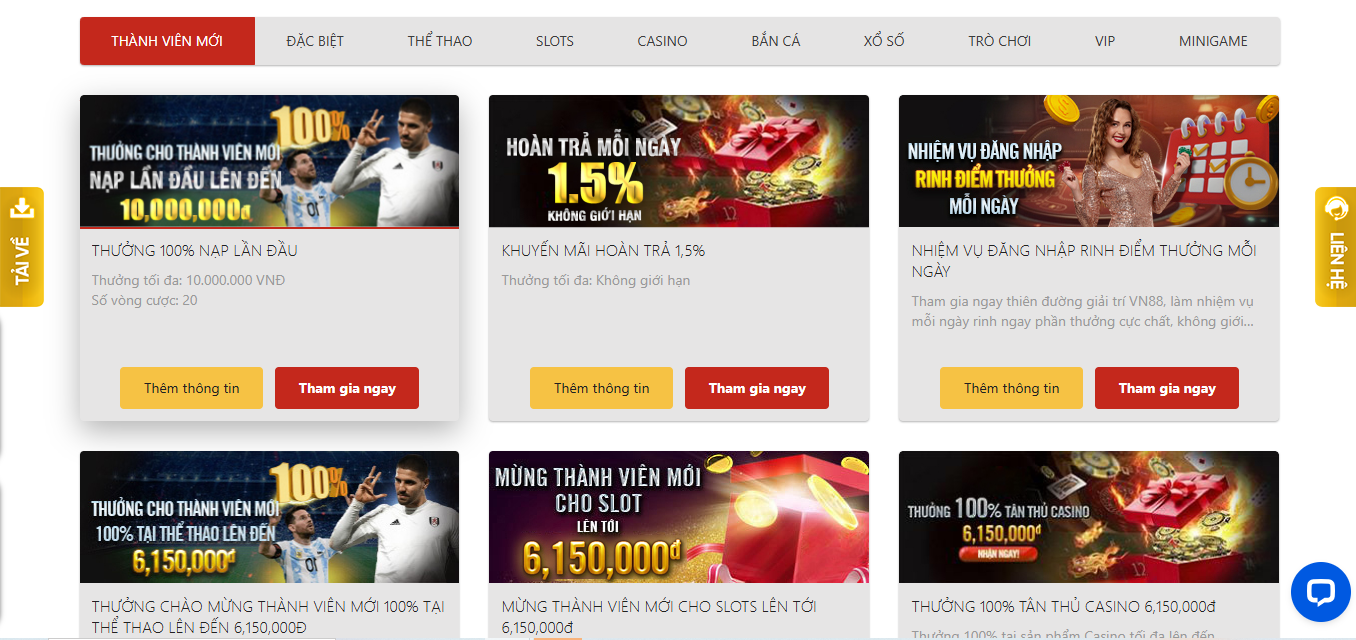
Task: Open the slot 6,150,000đ welcome banner
Action: click(679, 517)
